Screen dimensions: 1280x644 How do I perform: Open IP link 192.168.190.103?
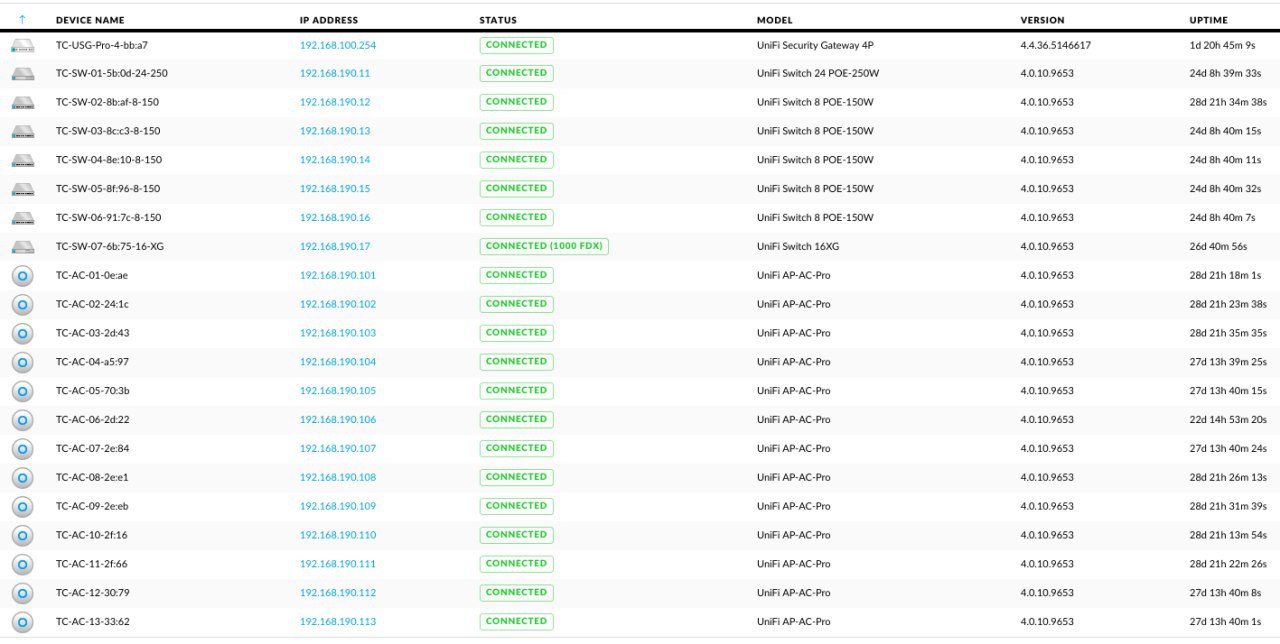[x=338, y=333]
